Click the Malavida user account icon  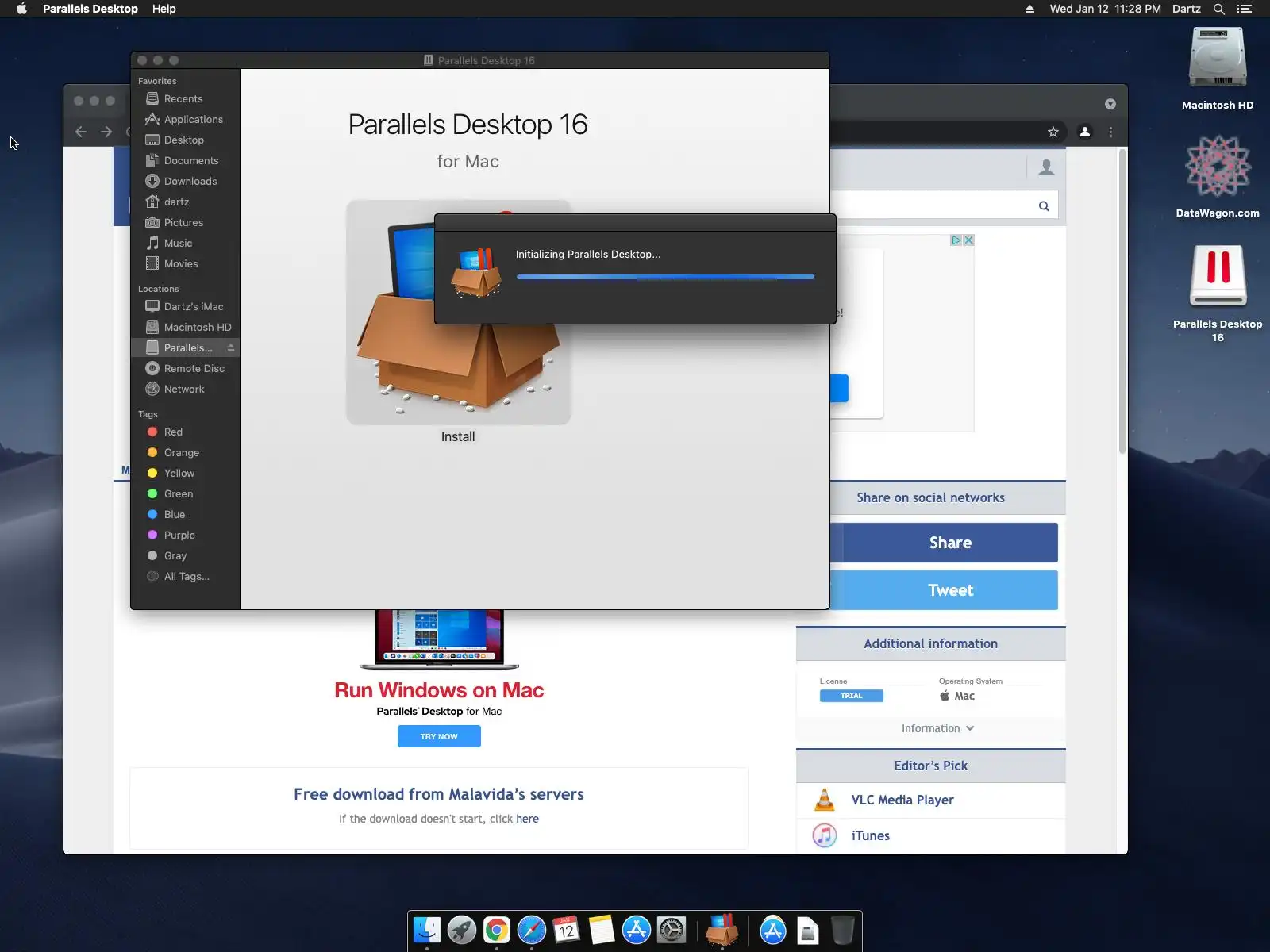click(1046, 167)
